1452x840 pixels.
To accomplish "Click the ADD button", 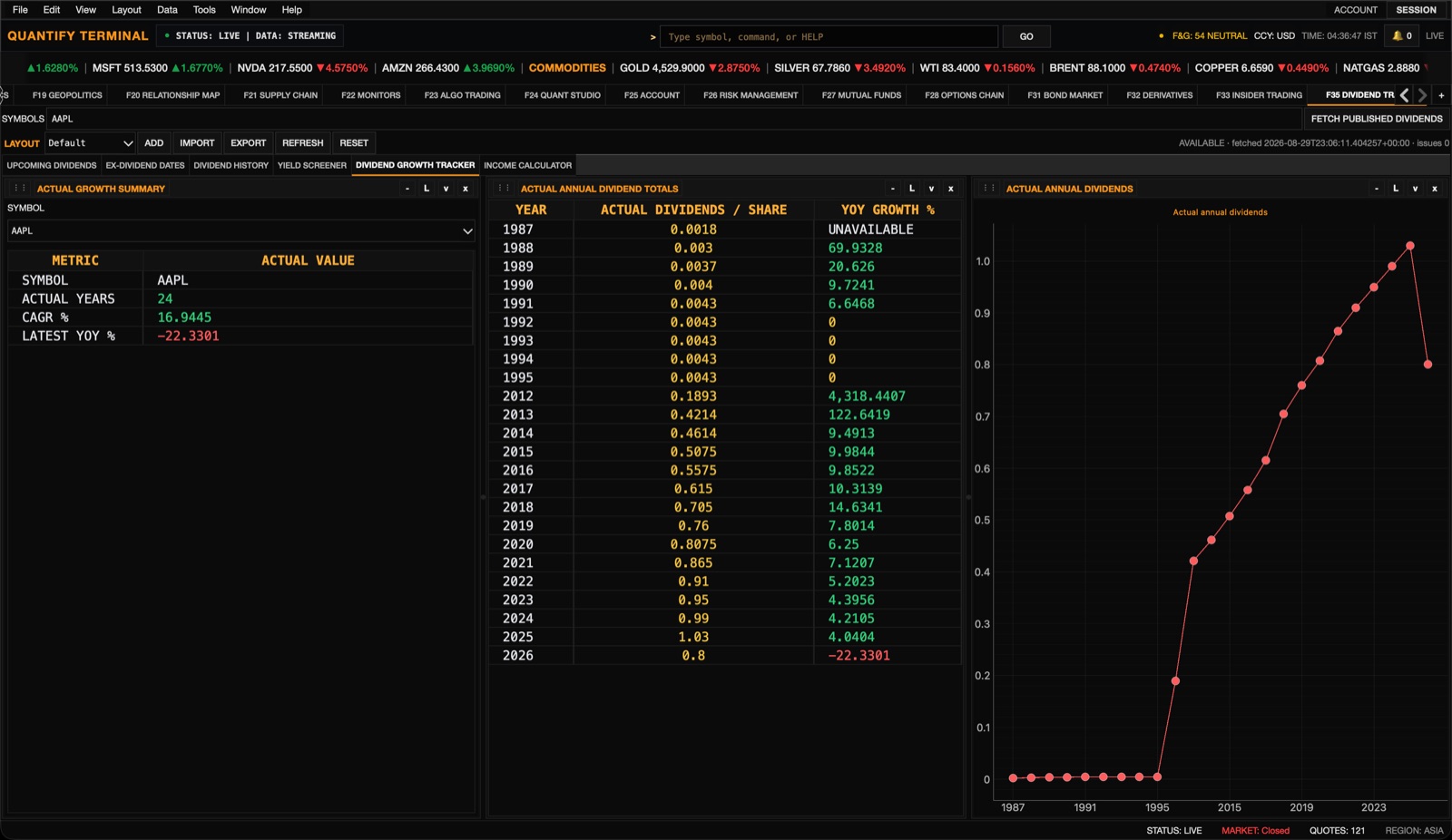I will click(x=154, y=143).
